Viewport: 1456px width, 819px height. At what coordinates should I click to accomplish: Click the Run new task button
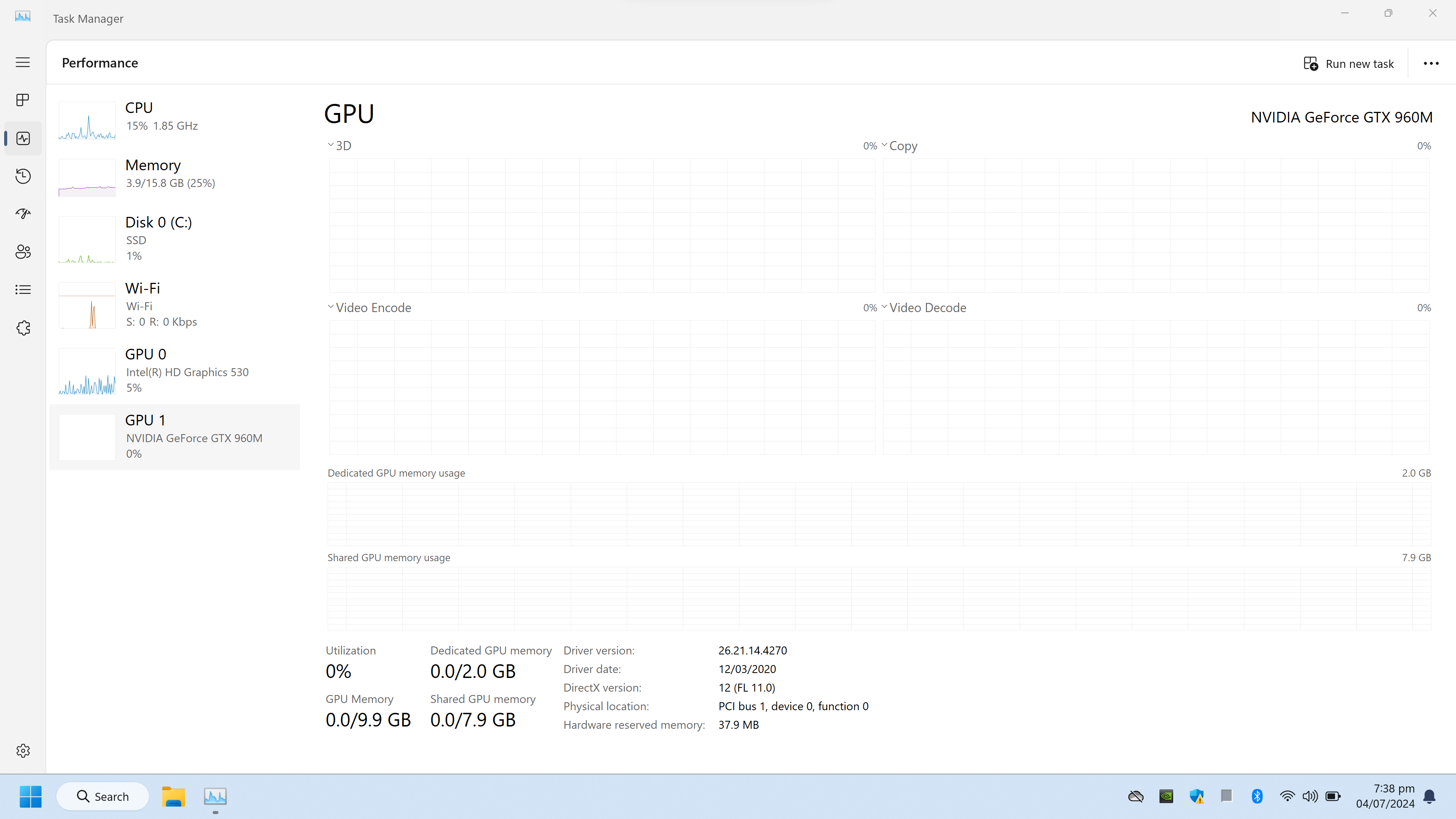(x=1349, y=64)
